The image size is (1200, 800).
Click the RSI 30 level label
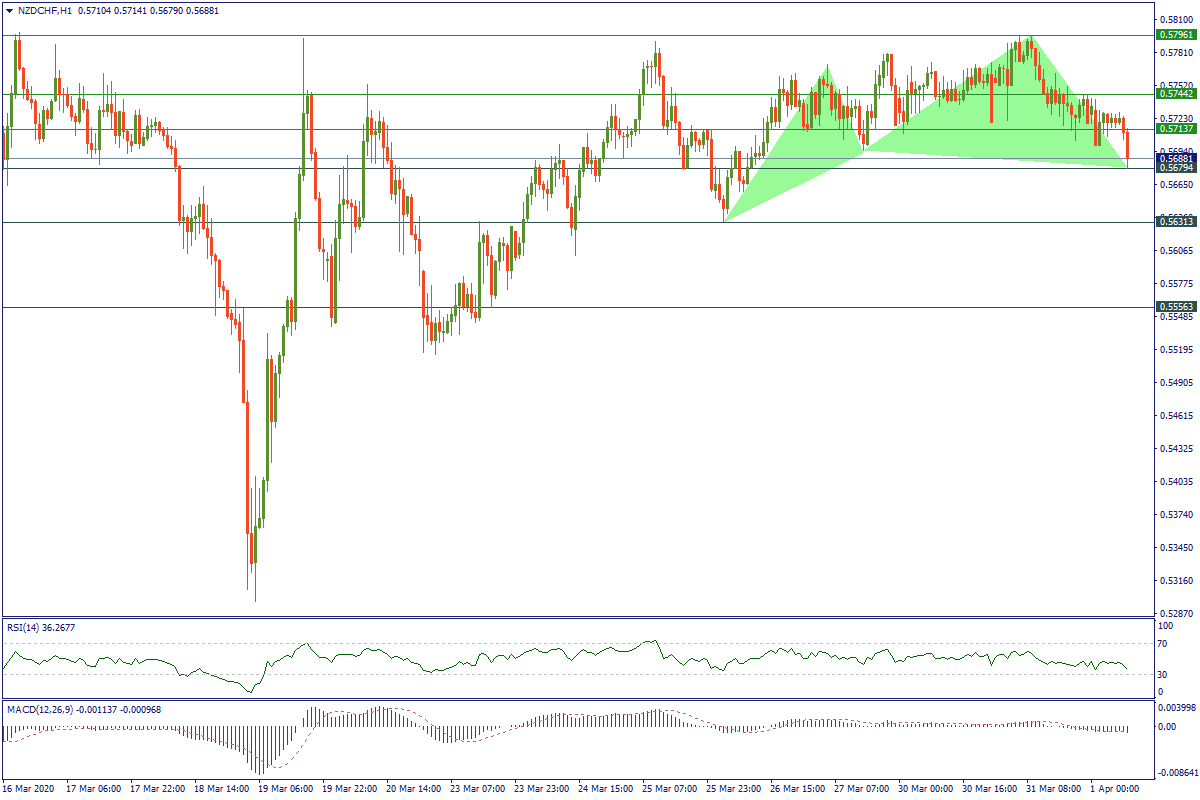1162,674
